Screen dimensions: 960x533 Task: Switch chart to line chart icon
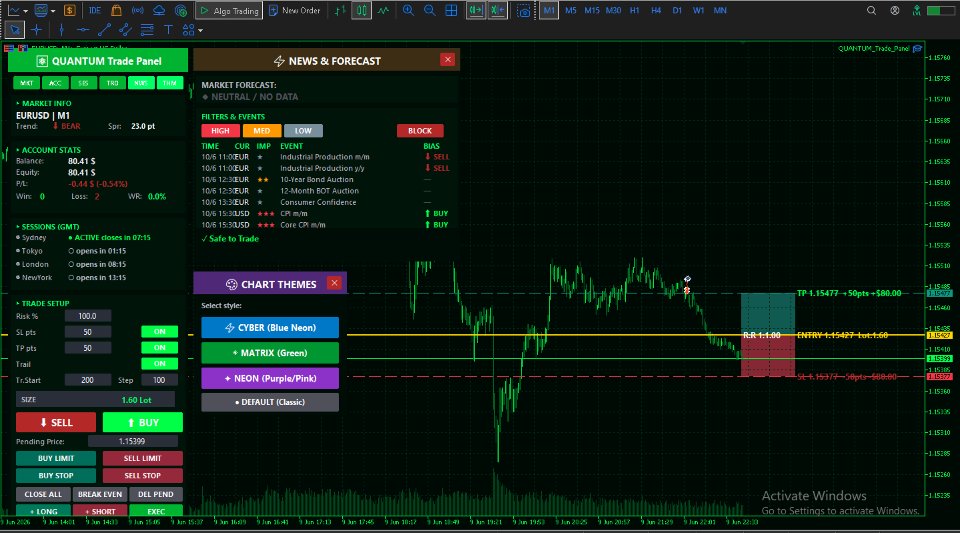click(383, 10)
